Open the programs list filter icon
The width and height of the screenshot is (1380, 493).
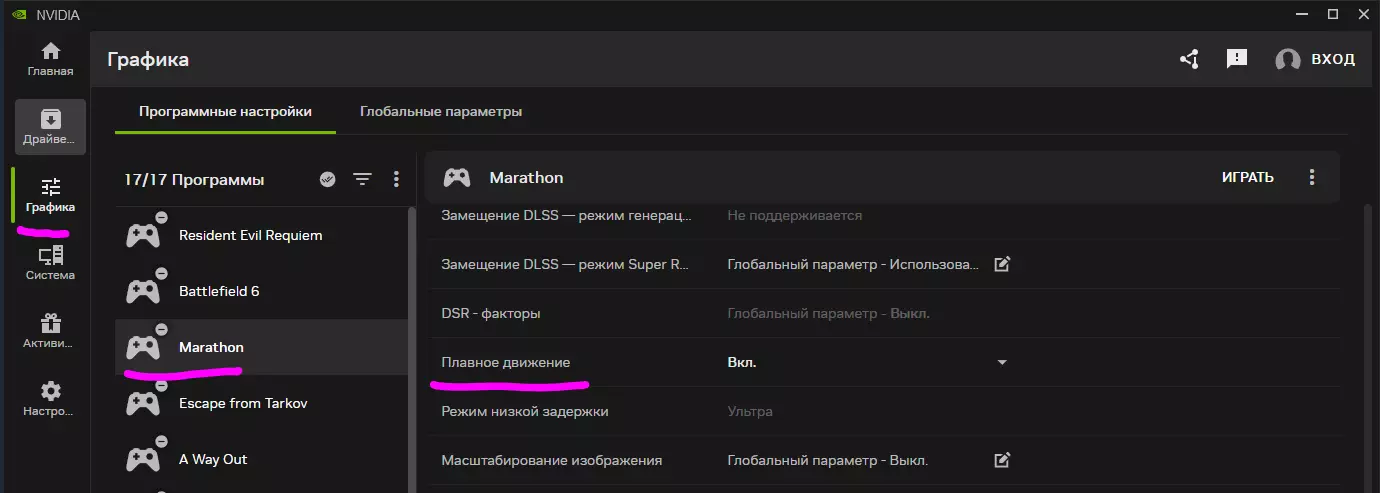tap(362, 179)
